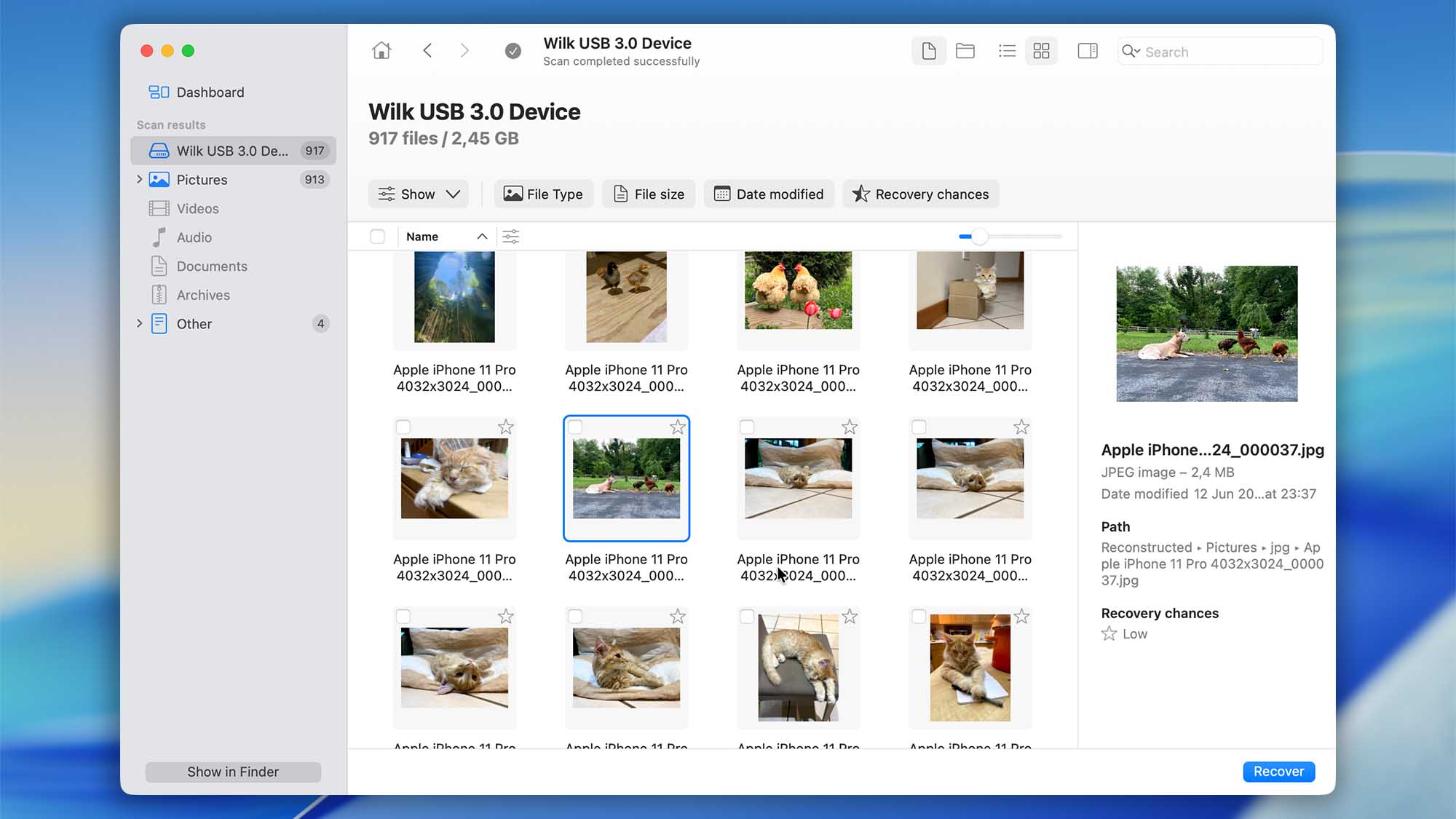Click the scan completed checkmark icon

click(x=513, y=50)
